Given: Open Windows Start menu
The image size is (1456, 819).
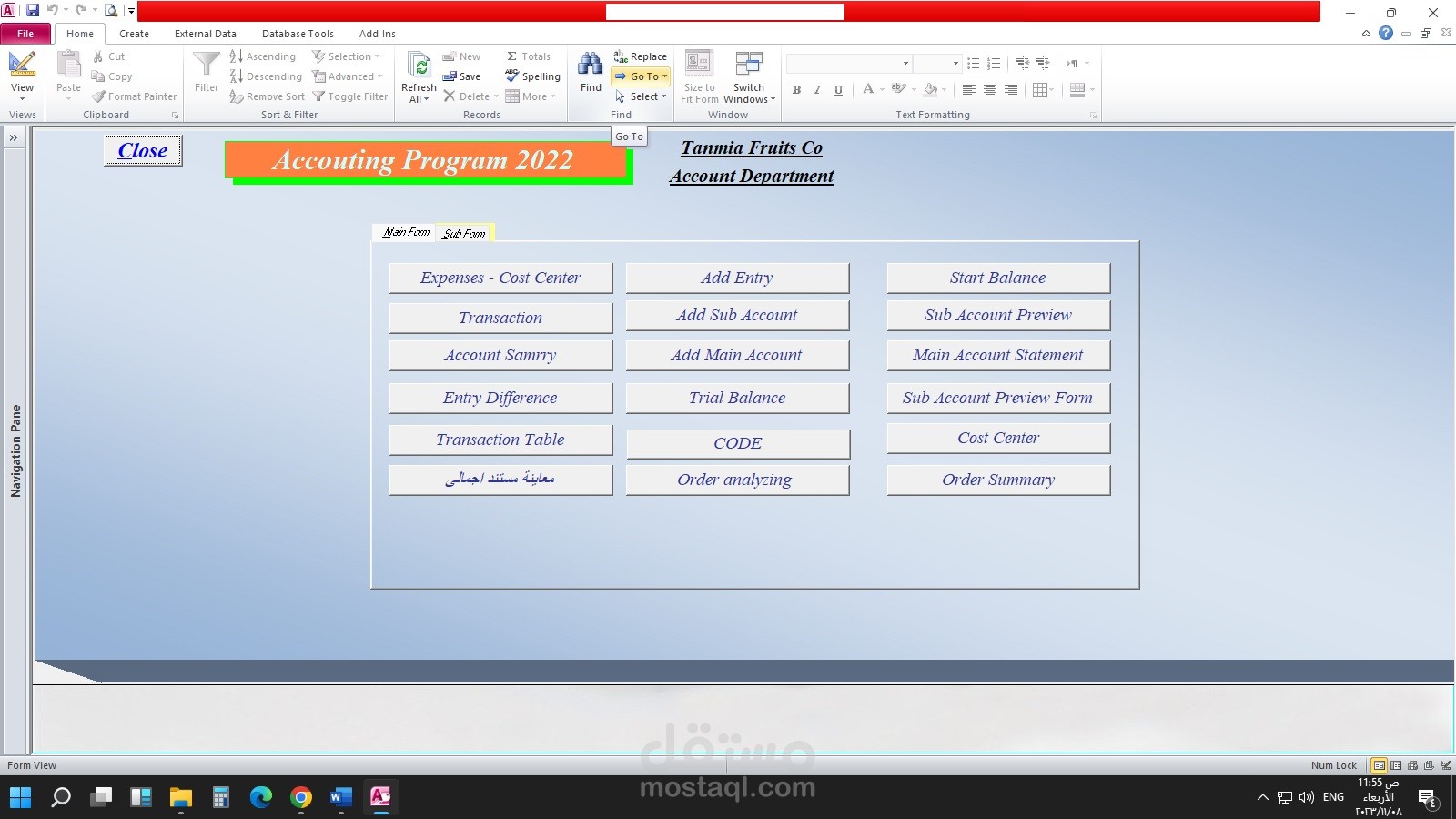Looking at the screenshot, I should click(x=20, y=797).
